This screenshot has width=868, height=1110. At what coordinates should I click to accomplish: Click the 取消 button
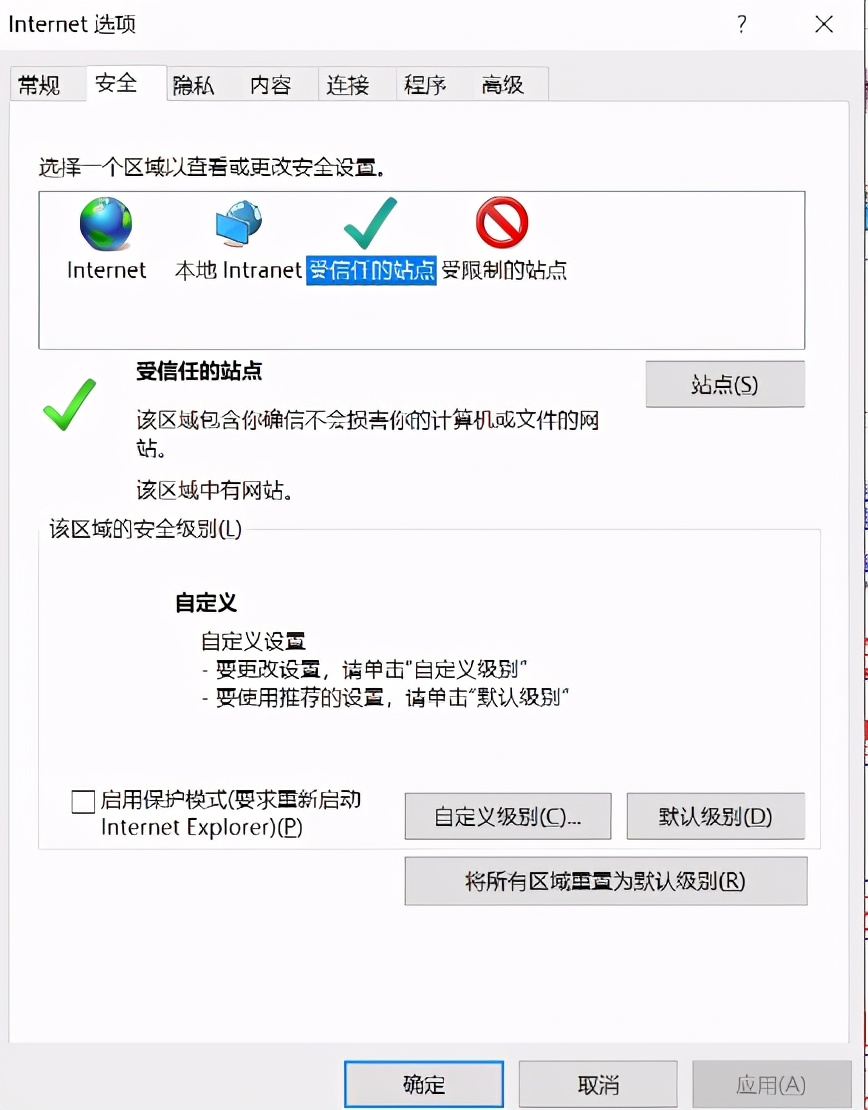598,1084
